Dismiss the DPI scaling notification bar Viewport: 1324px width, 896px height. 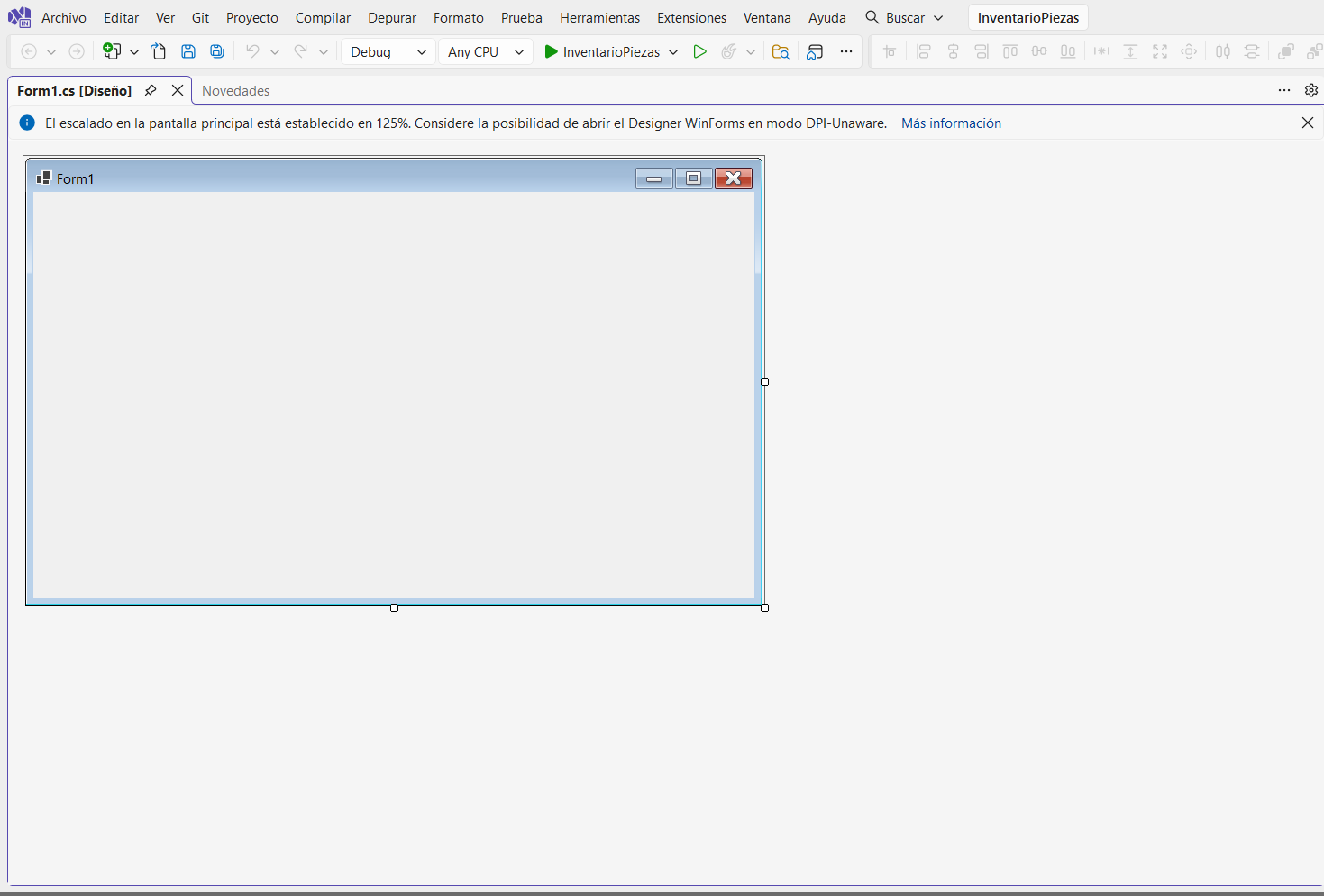[x=1308, y=123]
